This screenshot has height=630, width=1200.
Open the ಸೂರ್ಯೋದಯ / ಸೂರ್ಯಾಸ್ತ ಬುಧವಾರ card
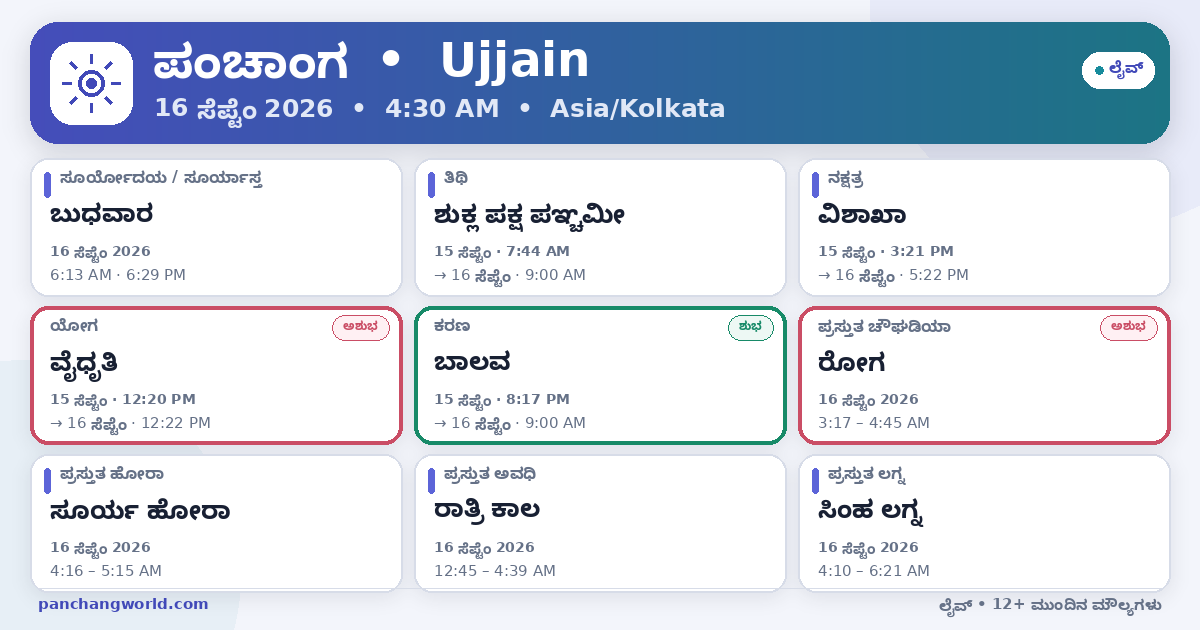(x=216, y=228)
